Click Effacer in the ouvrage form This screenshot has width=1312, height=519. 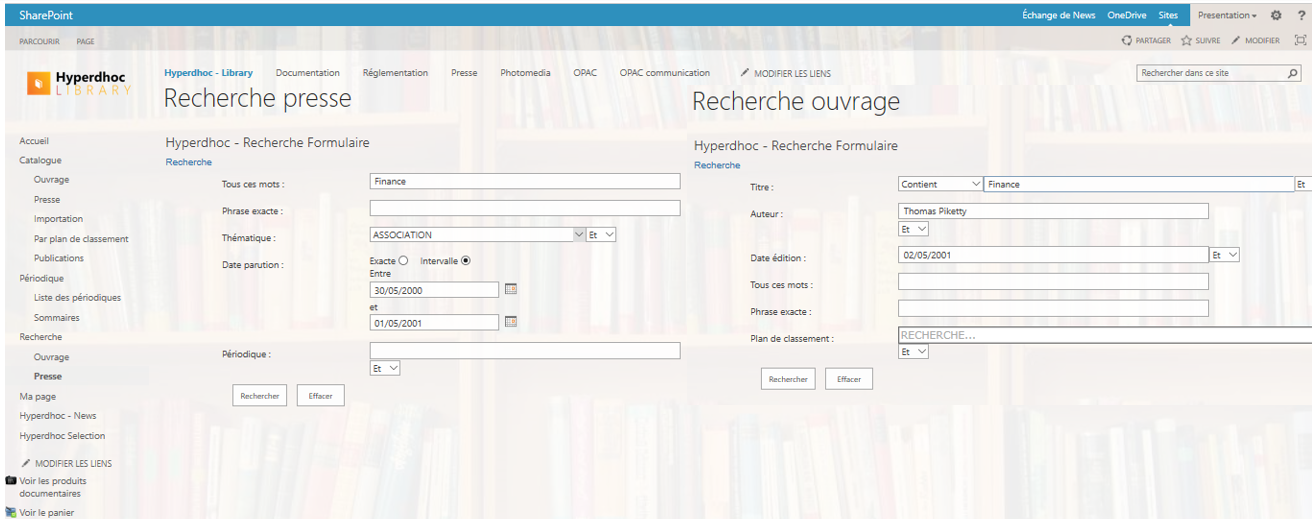click(x=849, y=379)
